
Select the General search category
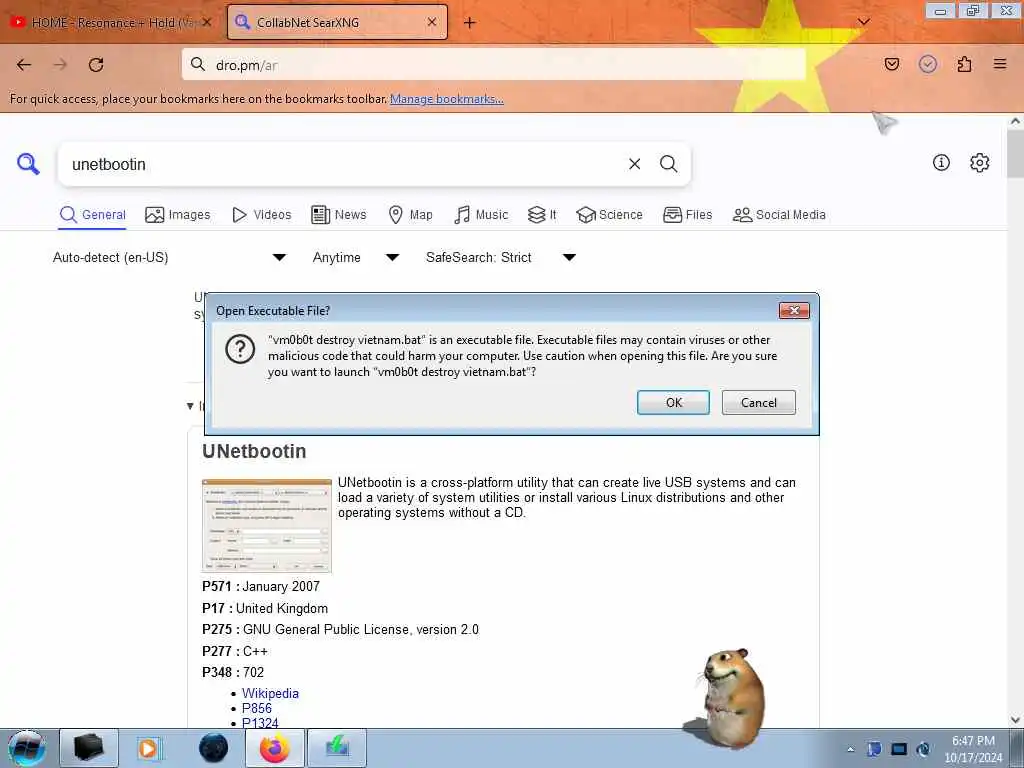click(x=92, y=215)
